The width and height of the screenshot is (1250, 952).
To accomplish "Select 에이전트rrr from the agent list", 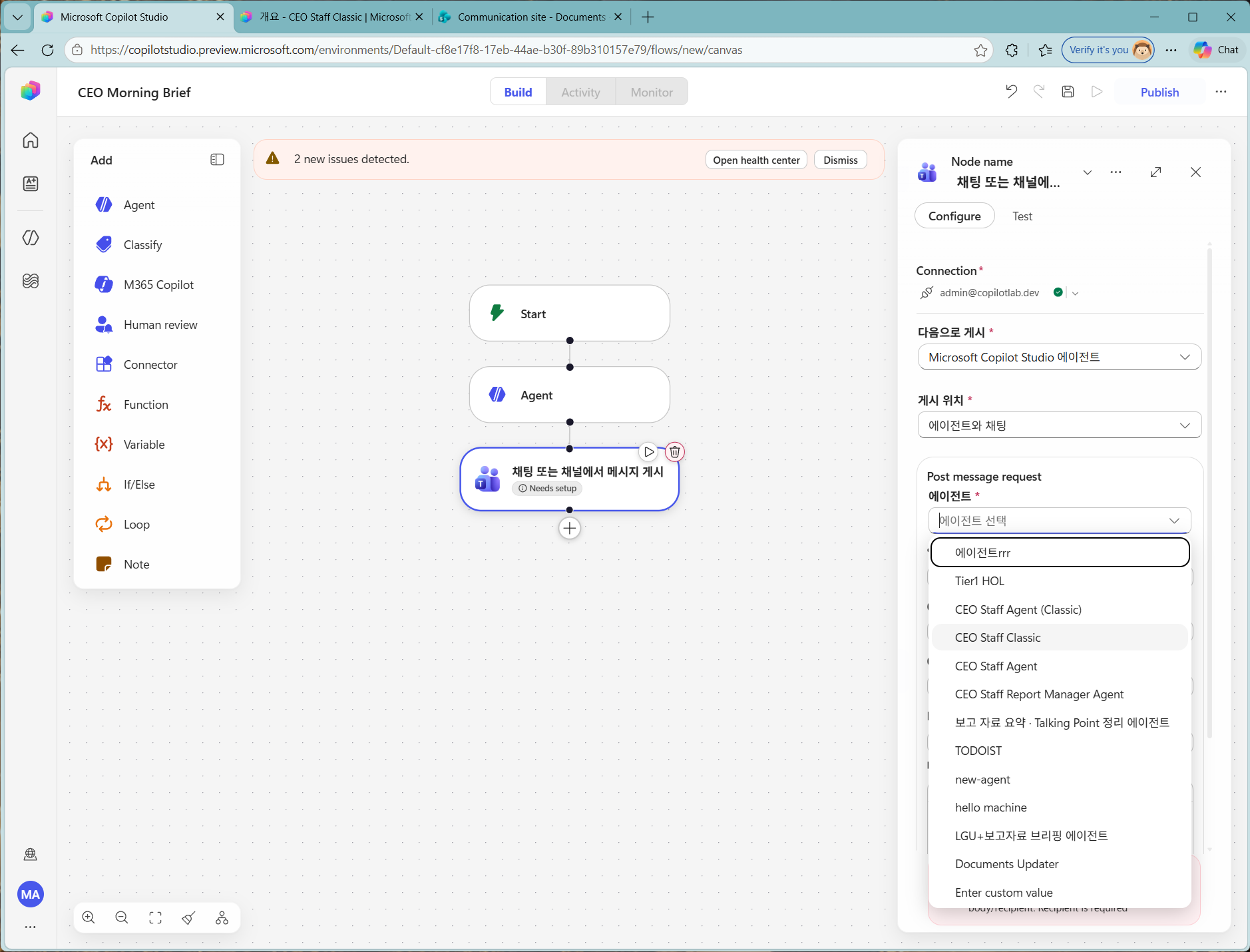I will point(1060,553).
